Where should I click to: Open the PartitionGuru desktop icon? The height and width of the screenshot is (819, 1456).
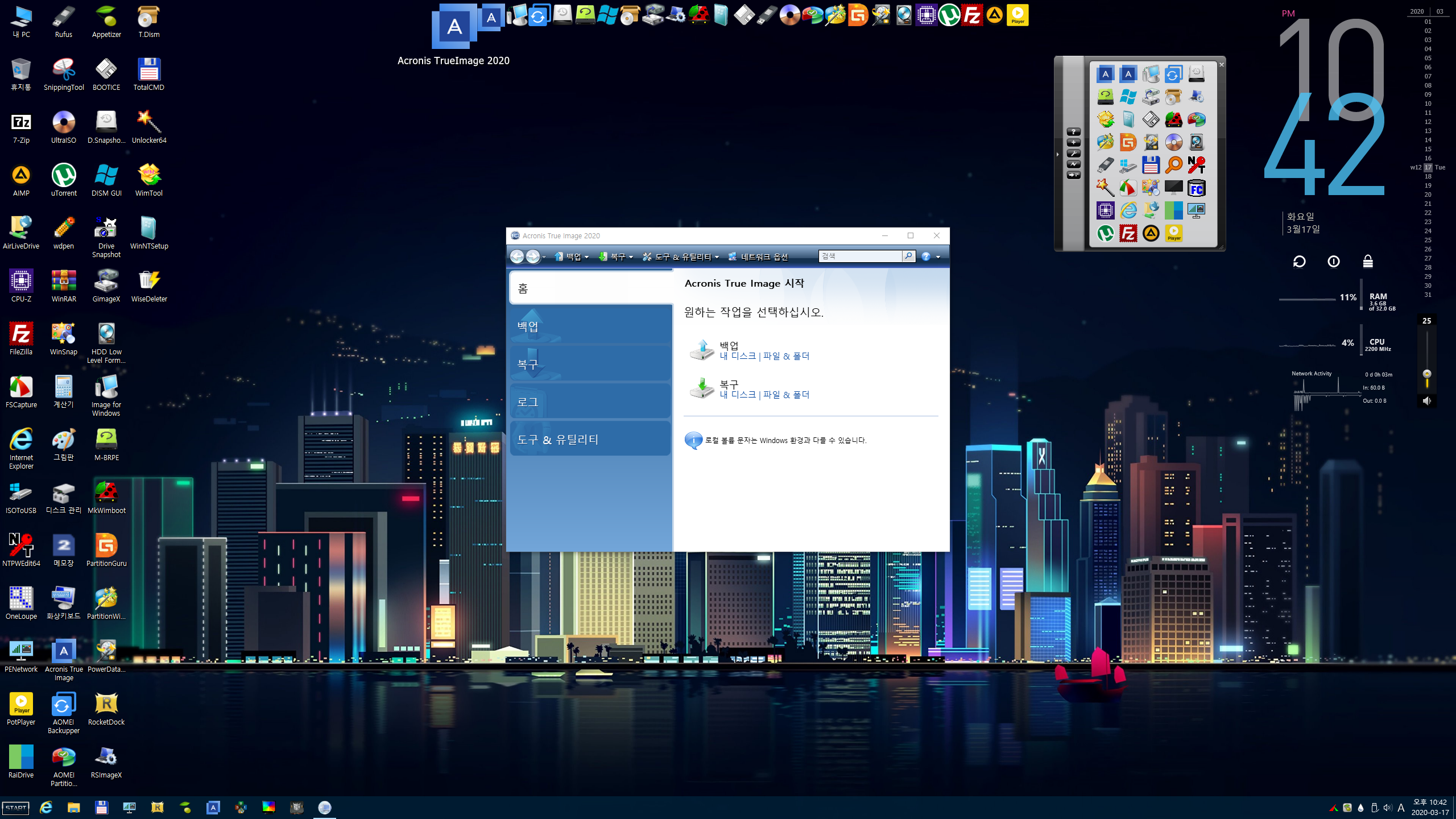(106, 551)
